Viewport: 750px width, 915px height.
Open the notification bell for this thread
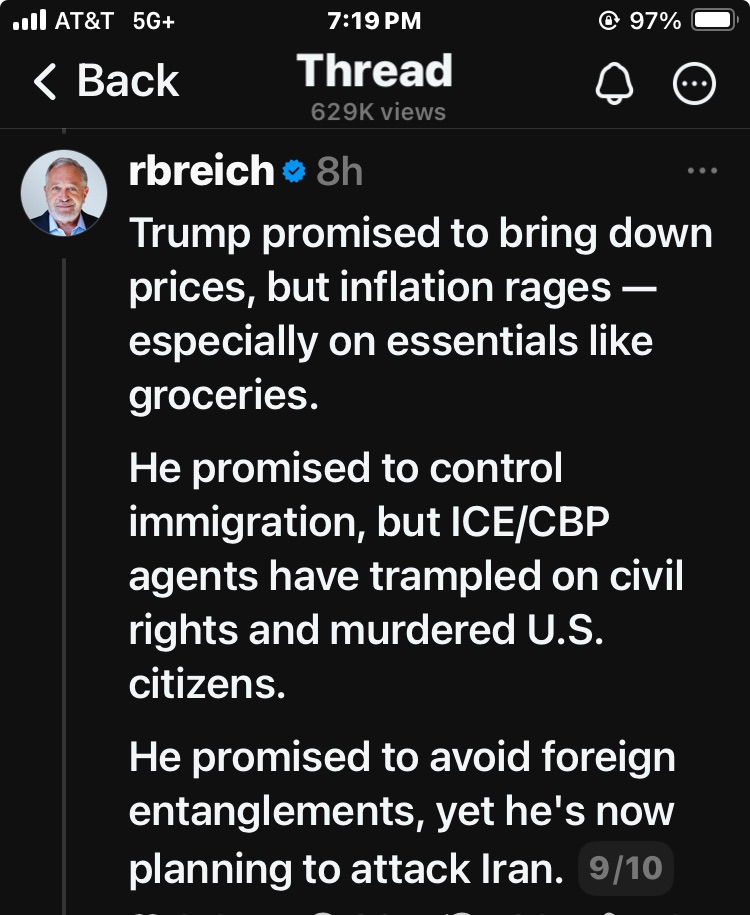coord(614,85)
